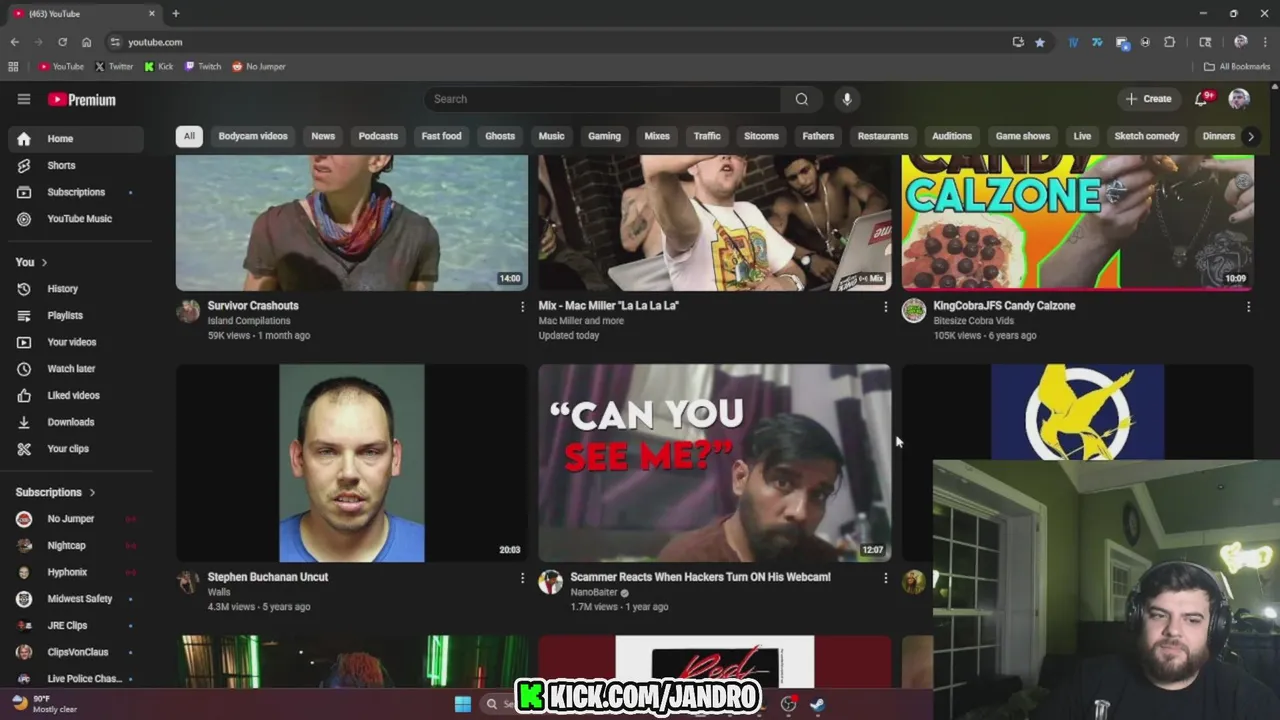Select the Gaming chip
Screen dimensions: 1280x720
(x=604, y=136)
